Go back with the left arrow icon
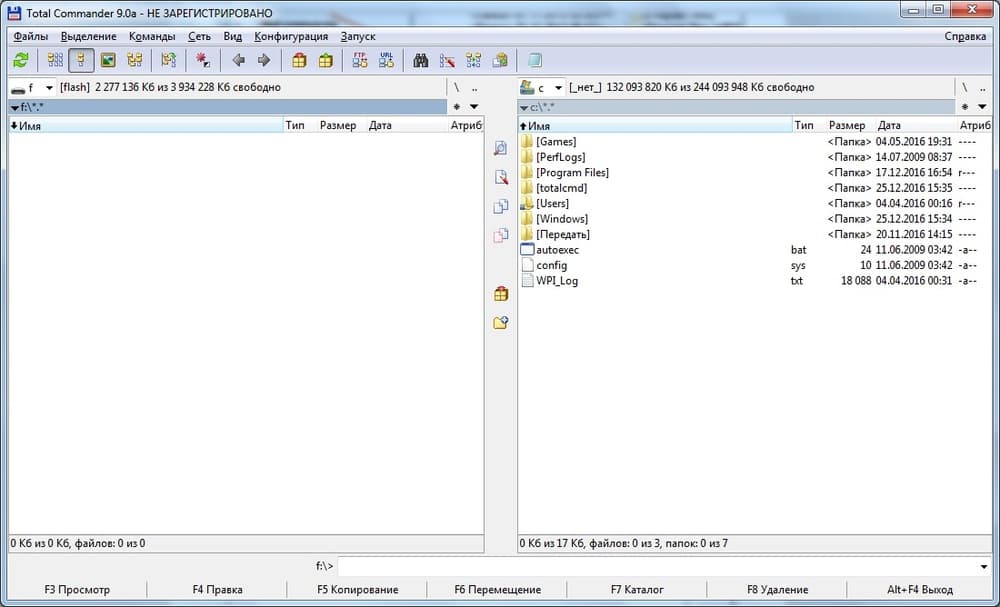This screenshot has width=1000, height=607. click(x=239, y=61)
